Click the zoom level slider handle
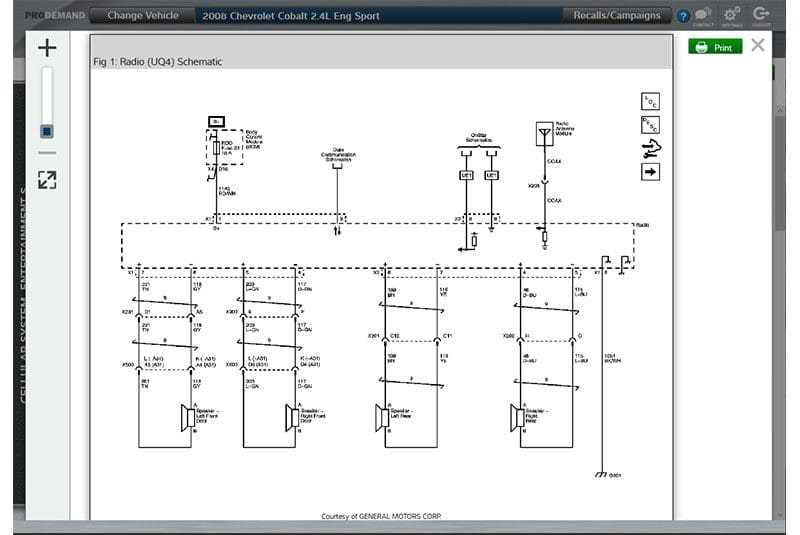800x535 pixels. tap(47, 132)
